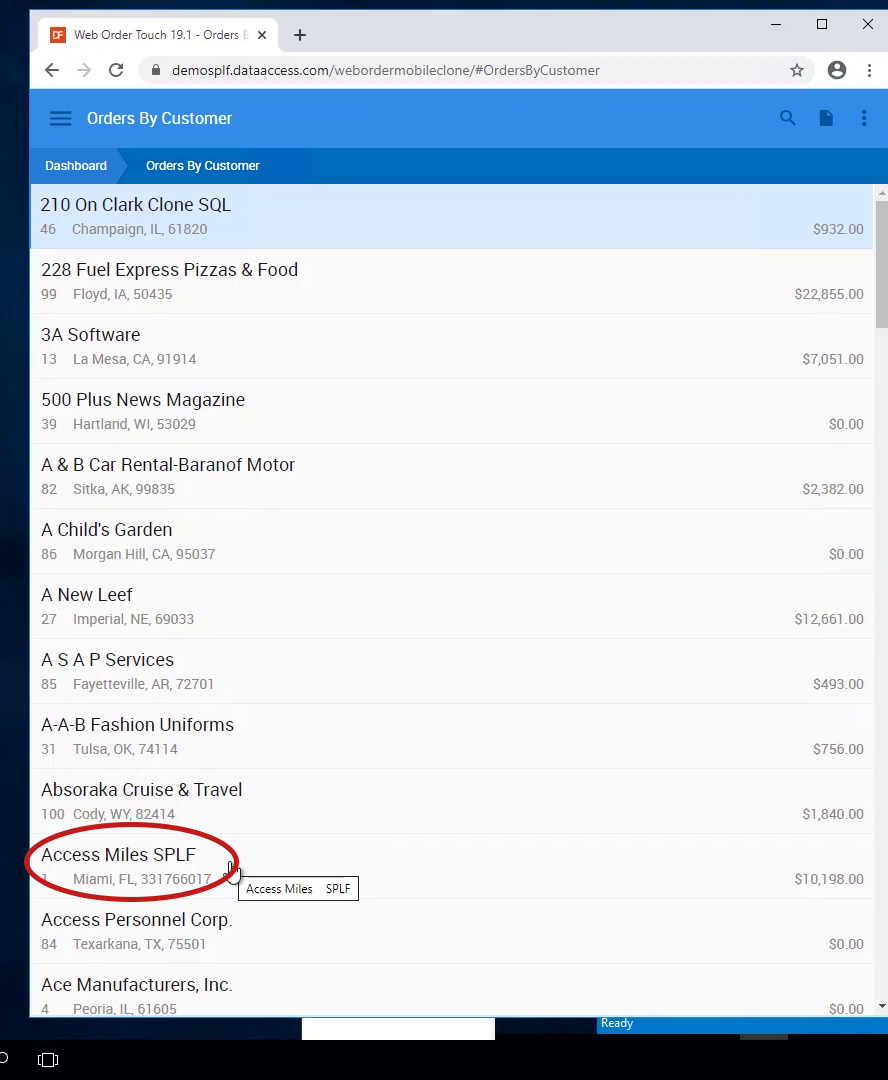Open Chrome's three-dot menu

point(869,70)
